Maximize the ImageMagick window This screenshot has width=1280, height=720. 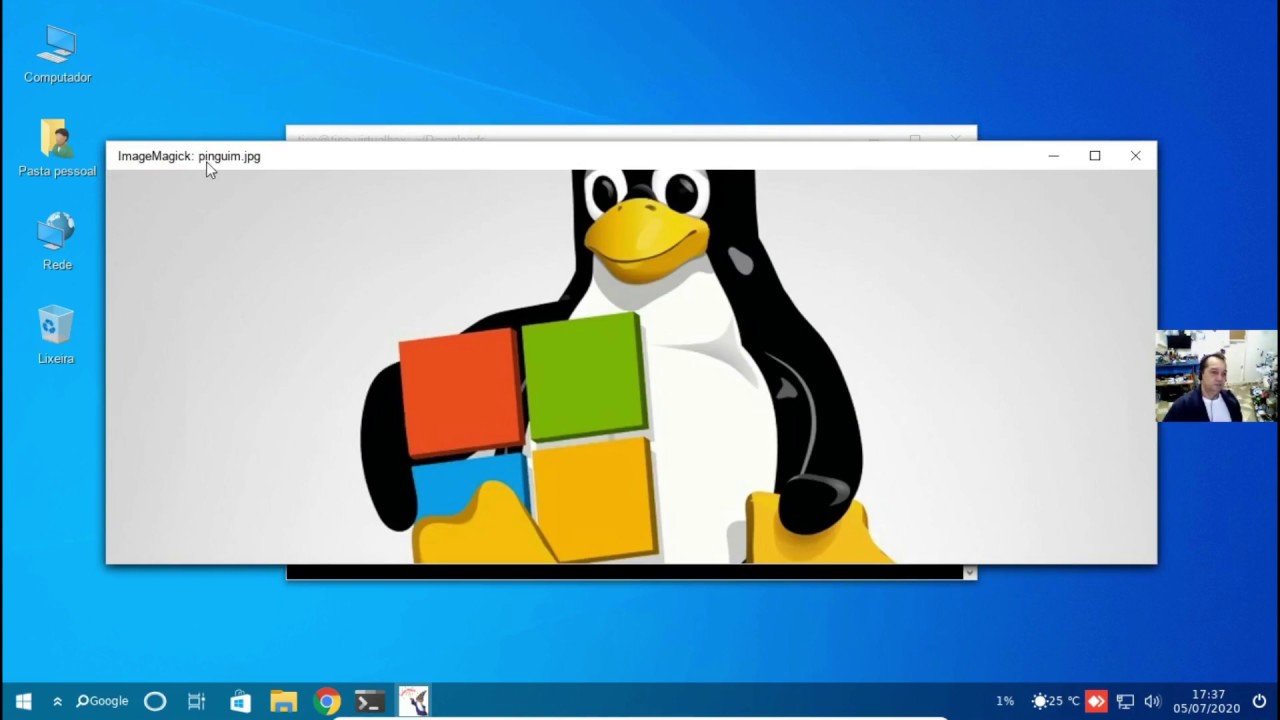(x=1095, y=156)
